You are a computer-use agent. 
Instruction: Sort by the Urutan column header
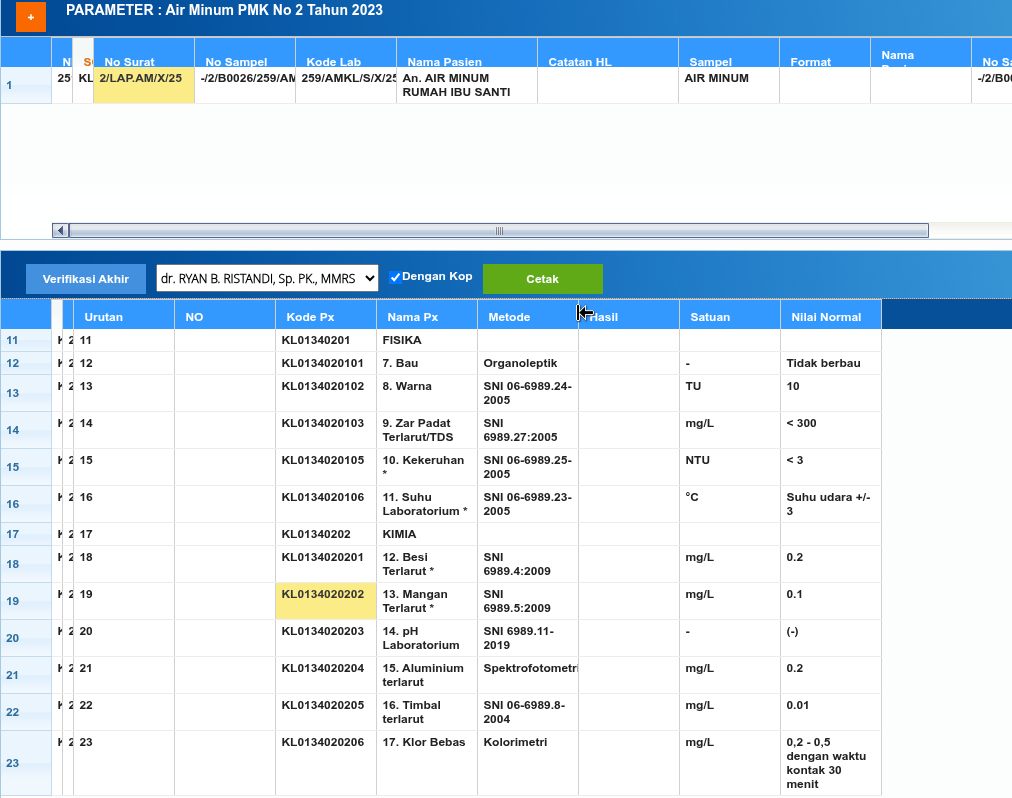pos(124,317)
